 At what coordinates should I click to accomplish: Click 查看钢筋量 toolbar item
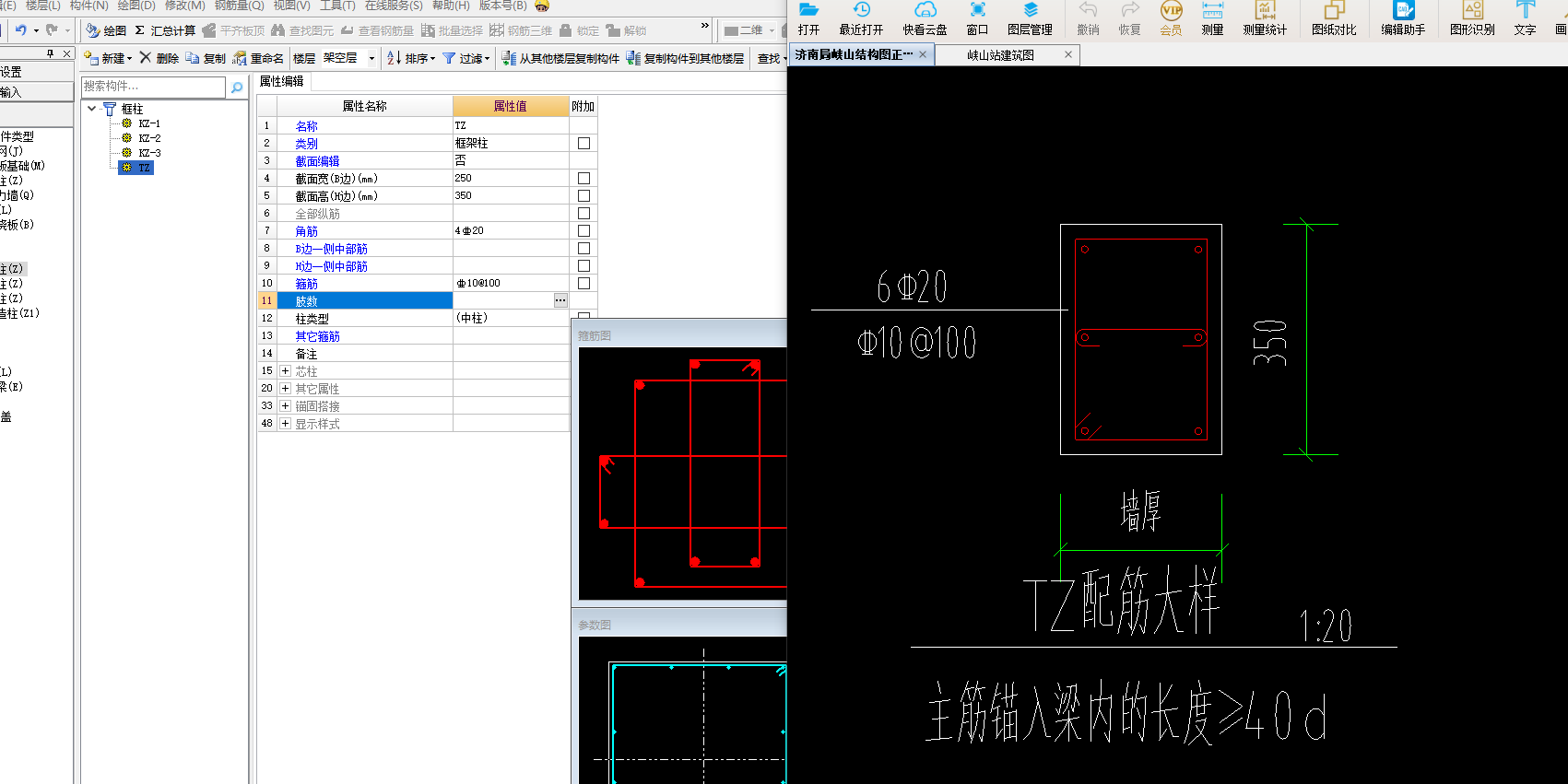[377, 30]
